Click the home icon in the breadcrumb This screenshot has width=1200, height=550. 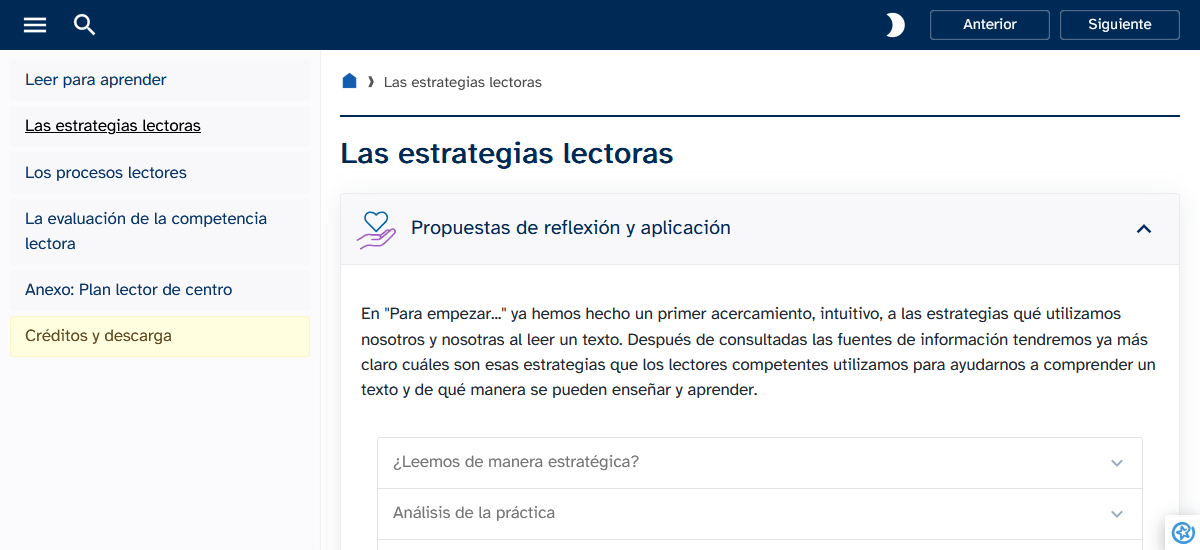coord(349,81)
